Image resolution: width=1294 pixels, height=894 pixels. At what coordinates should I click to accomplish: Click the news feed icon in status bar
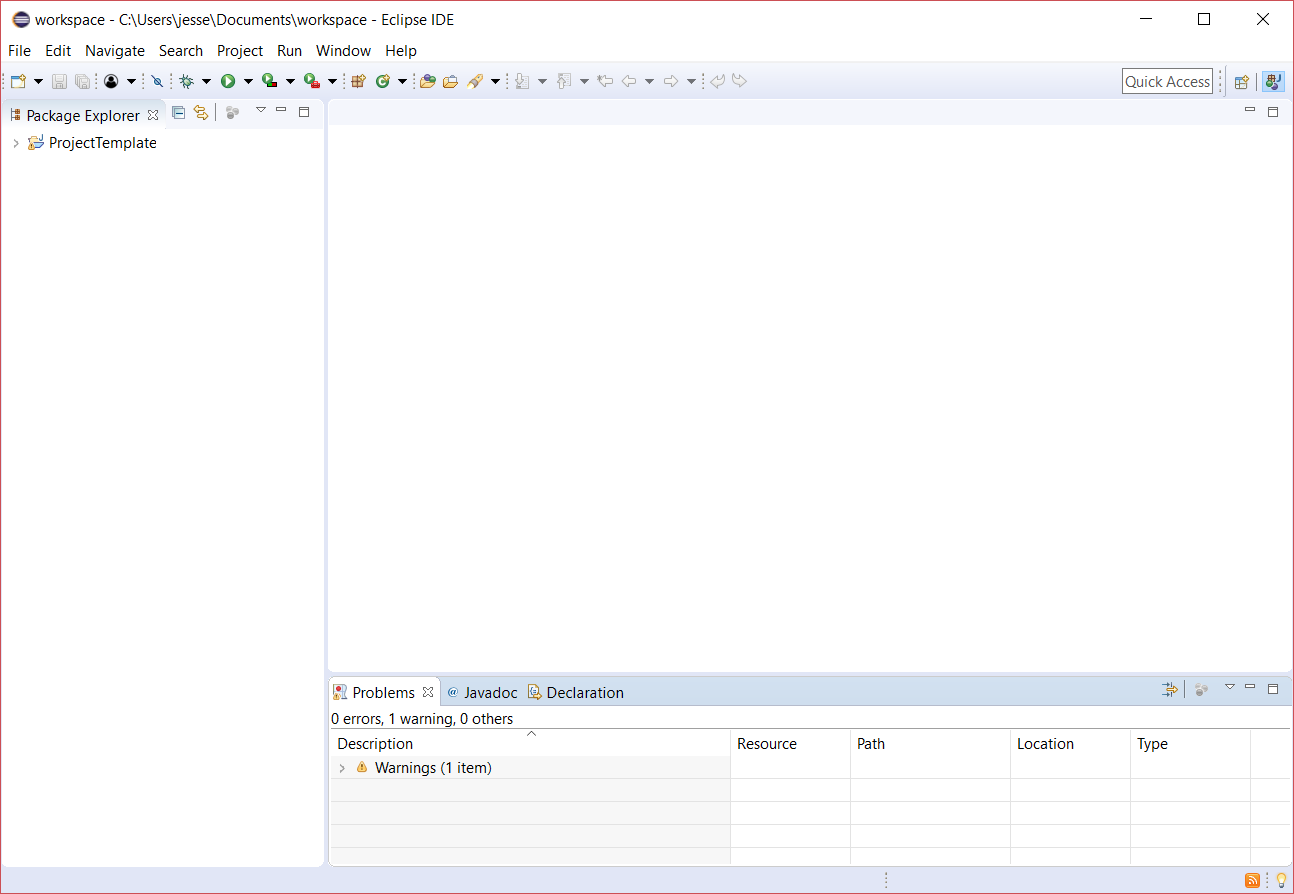[1253, 880]
